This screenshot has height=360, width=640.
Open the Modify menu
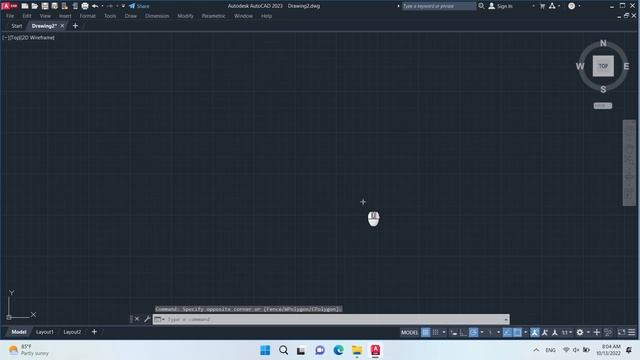pos(185,16)
